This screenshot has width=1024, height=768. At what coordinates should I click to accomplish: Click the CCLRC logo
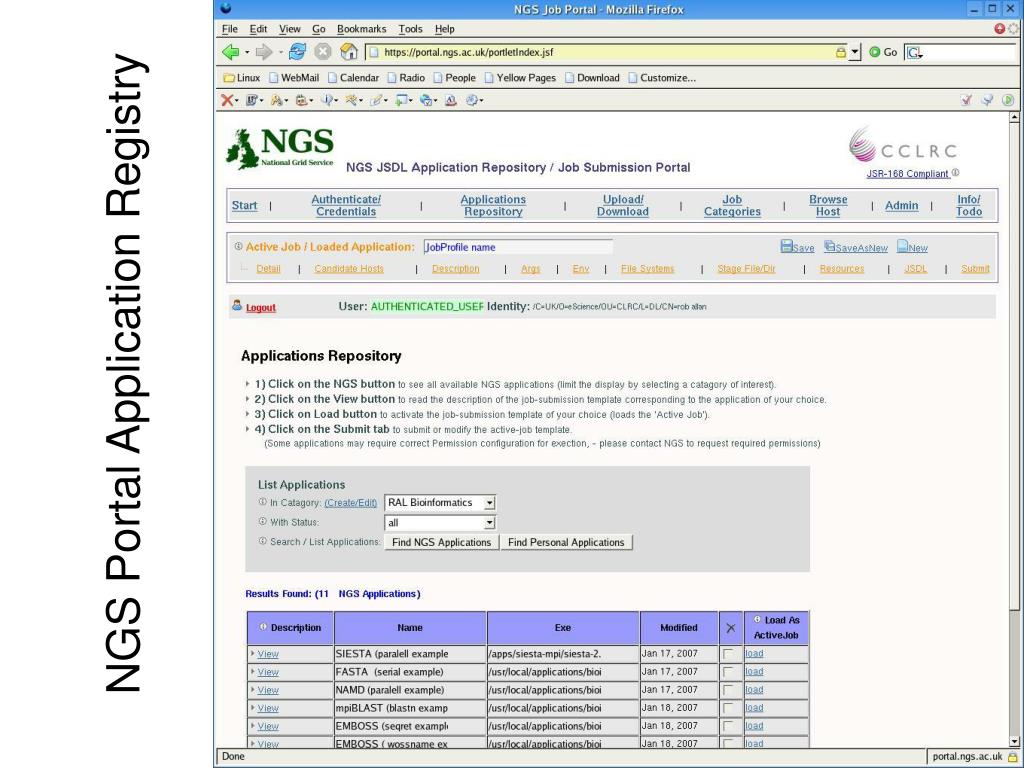(903, 145)
